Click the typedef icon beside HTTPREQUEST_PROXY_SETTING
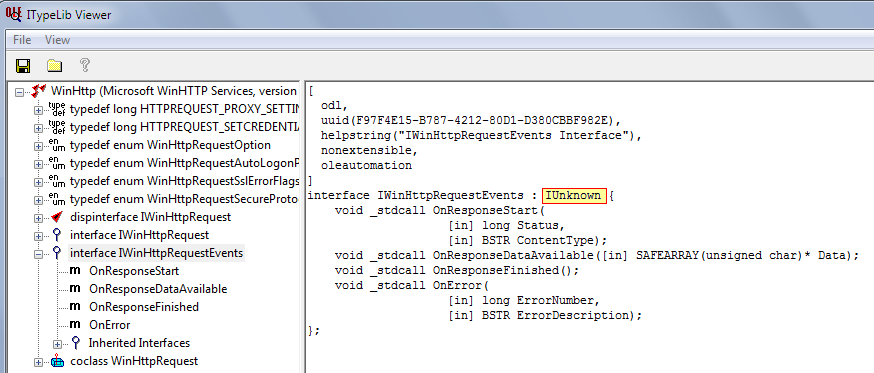 tap(57, 109)
